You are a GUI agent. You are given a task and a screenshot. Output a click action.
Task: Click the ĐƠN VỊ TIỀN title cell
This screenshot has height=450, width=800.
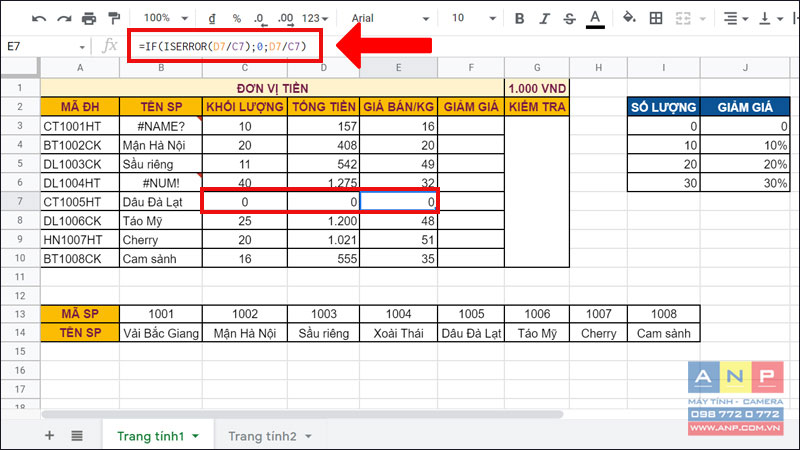(272, 88)
